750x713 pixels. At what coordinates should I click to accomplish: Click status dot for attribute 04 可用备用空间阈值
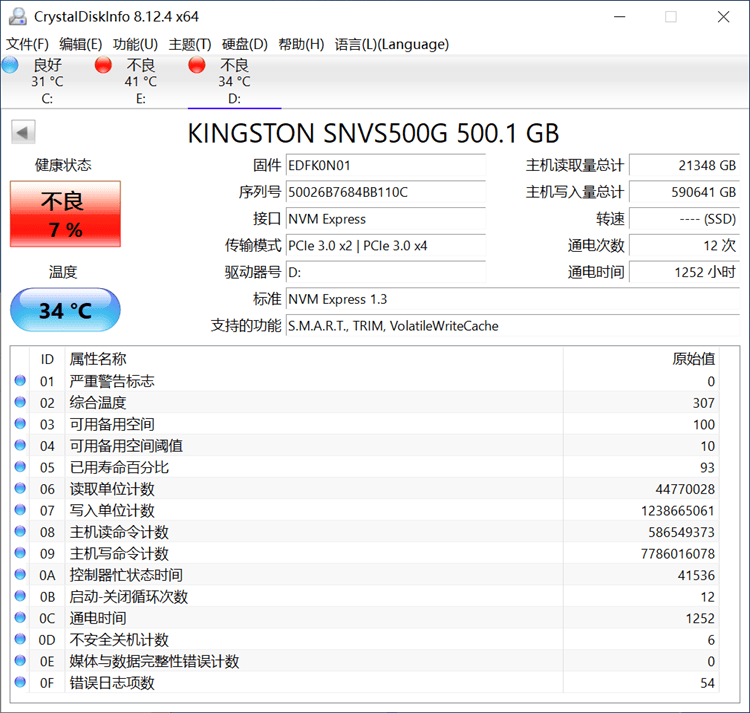click(20, 445)
